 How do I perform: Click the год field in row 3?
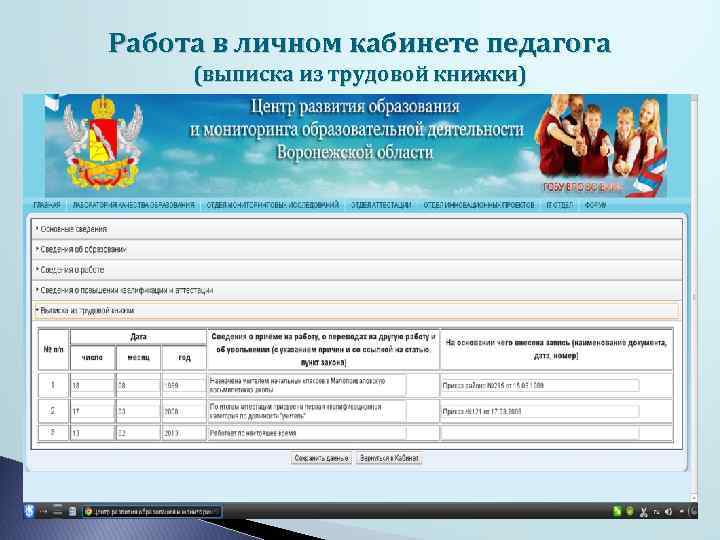click(x=184, y=433)
